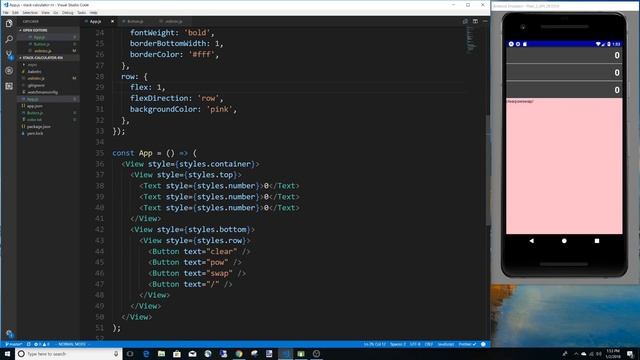Click the Android home button in emulator
The width and height of the screenshot is (640, 360).
564,241
